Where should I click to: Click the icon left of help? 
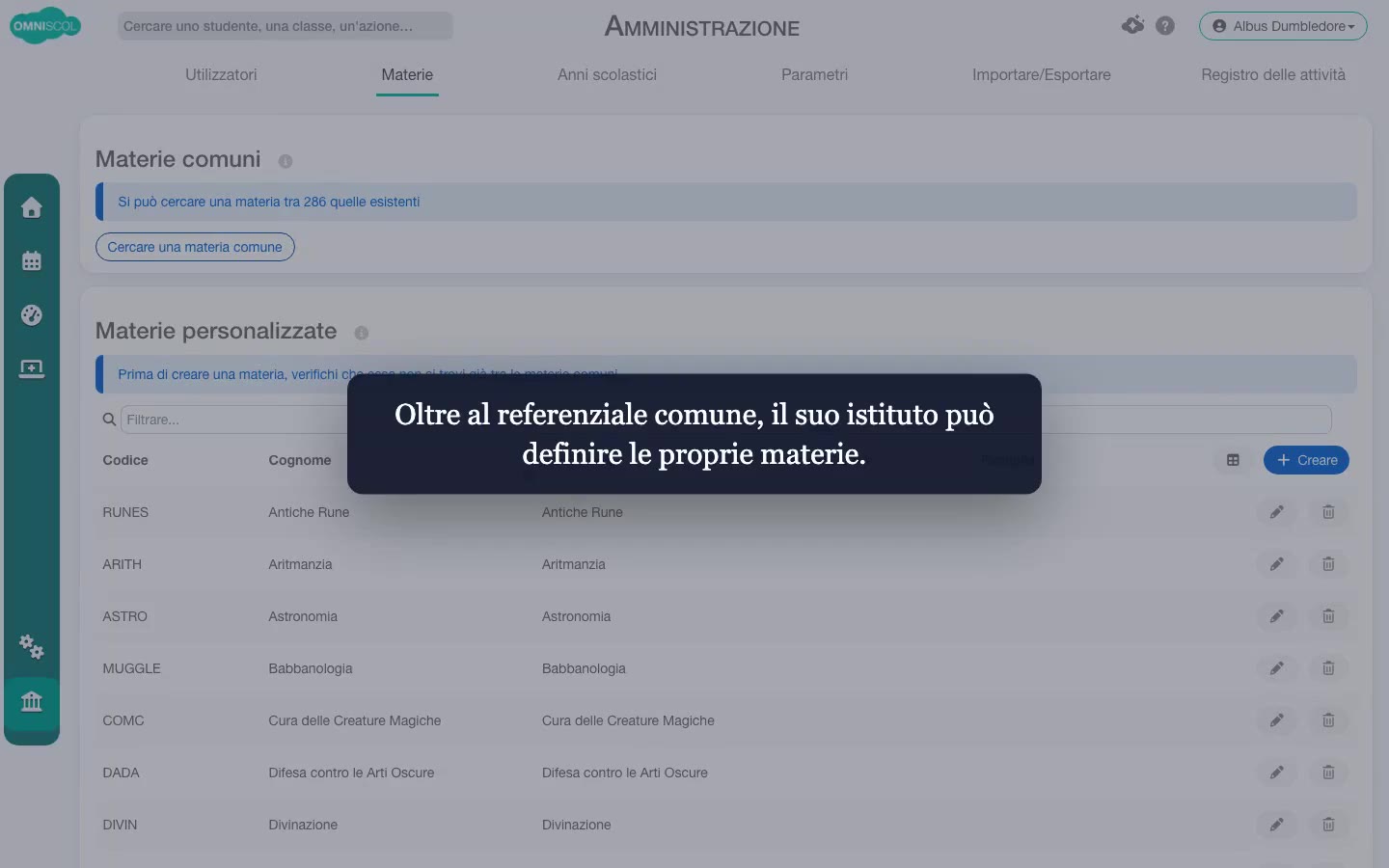(1133, 25)
